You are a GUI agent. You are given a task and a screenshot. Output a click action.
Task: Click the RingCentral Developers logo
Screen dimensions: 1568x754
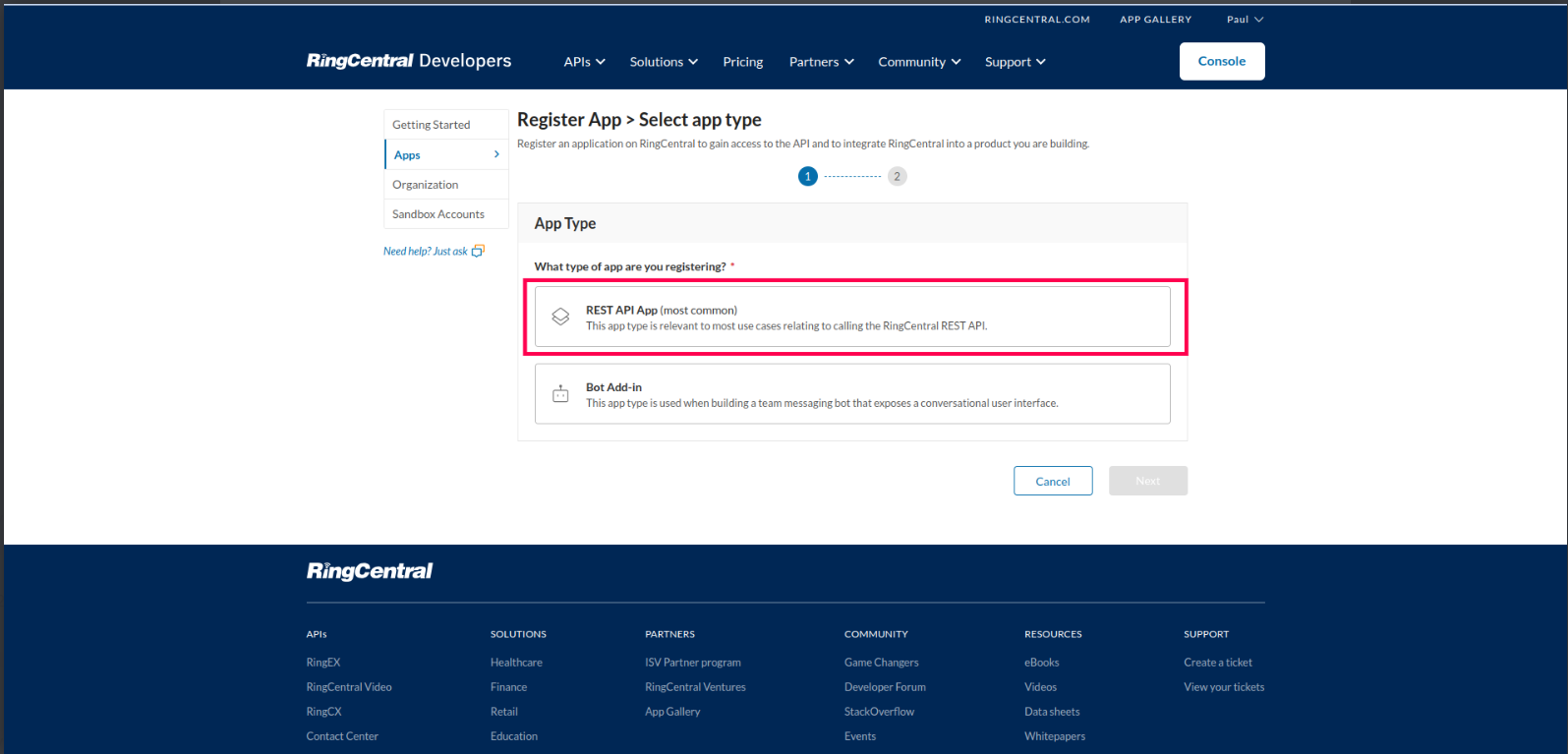409,61
